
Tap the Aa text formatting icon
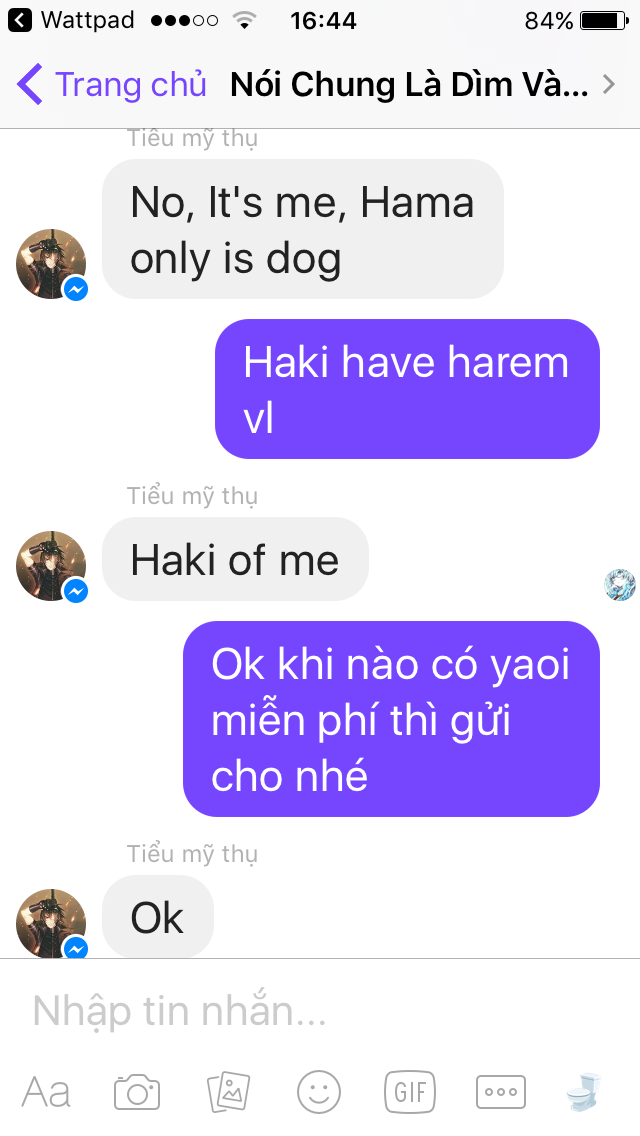click(46, 1092)
